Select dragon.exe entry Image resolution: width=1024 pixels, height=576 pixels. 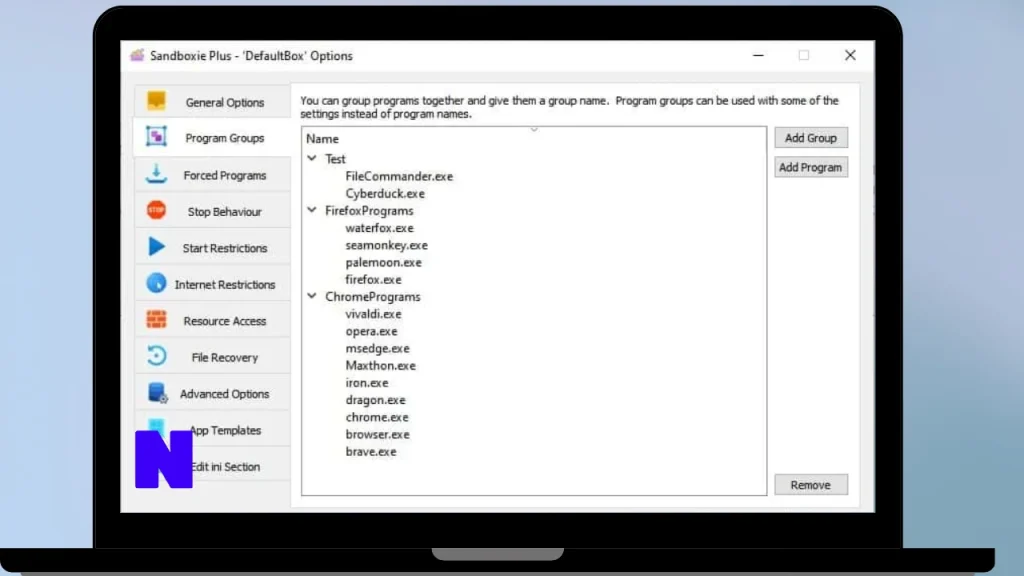(375, 400)
